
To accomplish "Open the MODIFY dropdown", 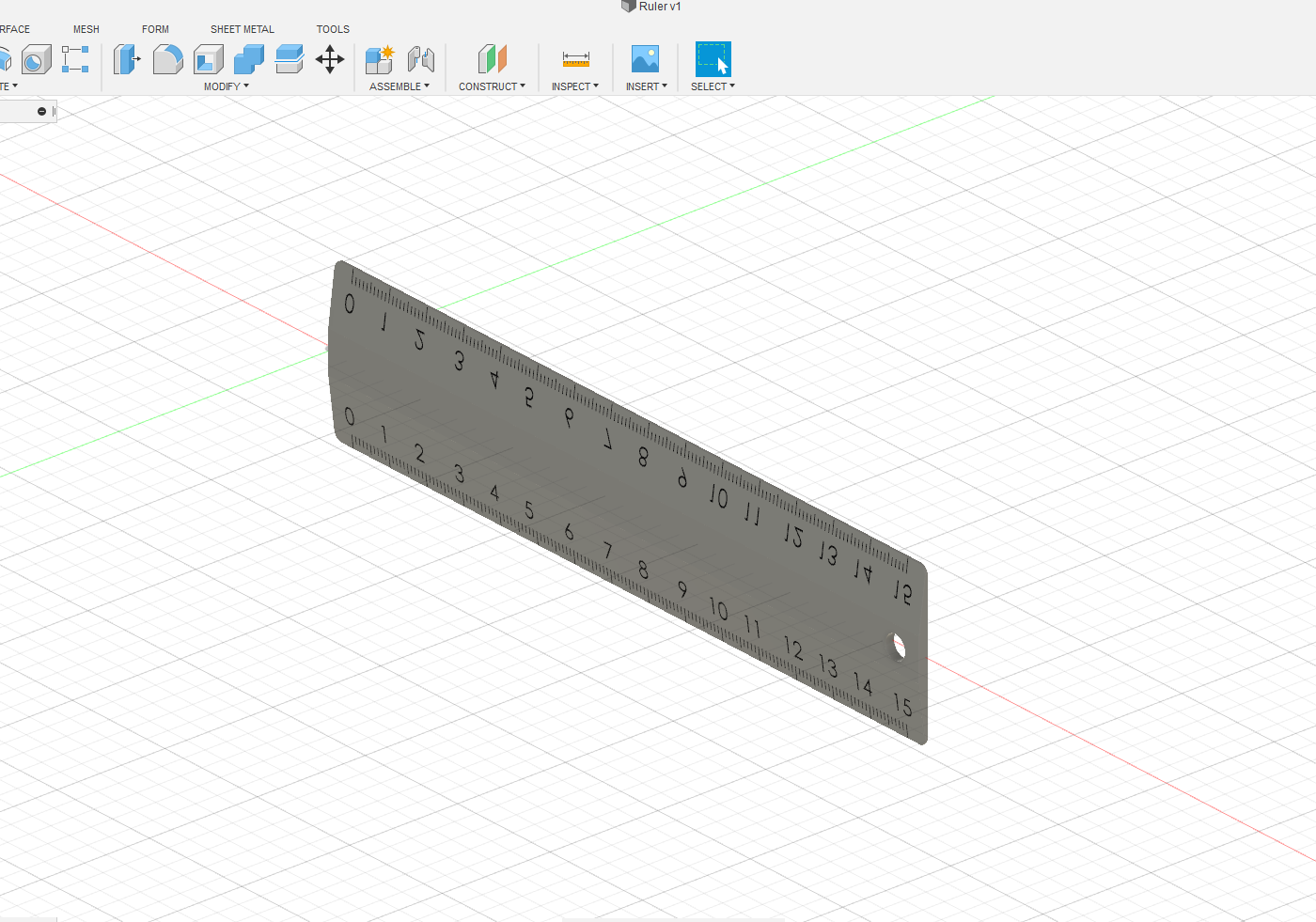I will 226,86.
